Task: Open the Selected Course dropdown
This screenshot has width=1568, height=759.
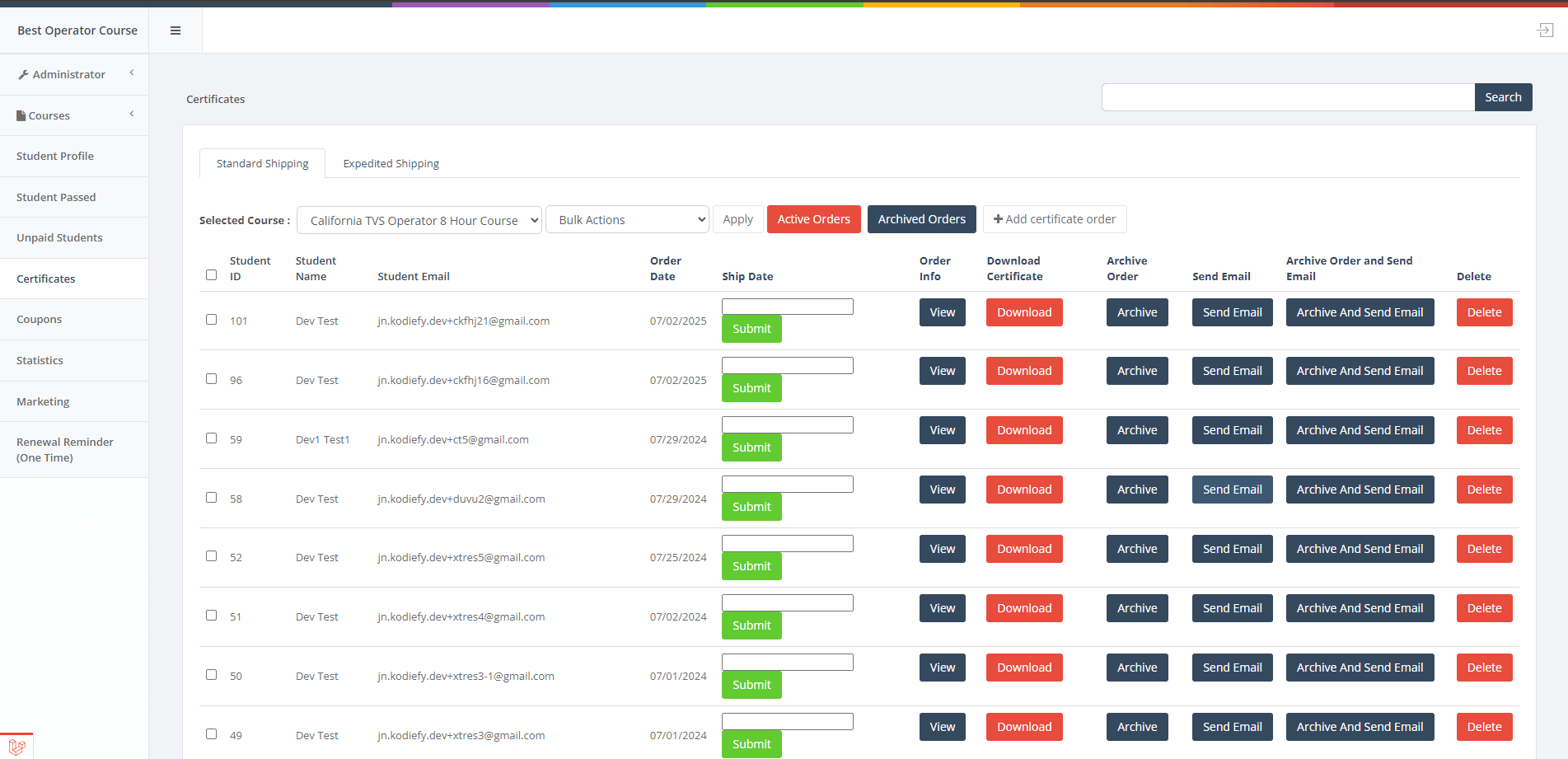Action: click(419, 220)
